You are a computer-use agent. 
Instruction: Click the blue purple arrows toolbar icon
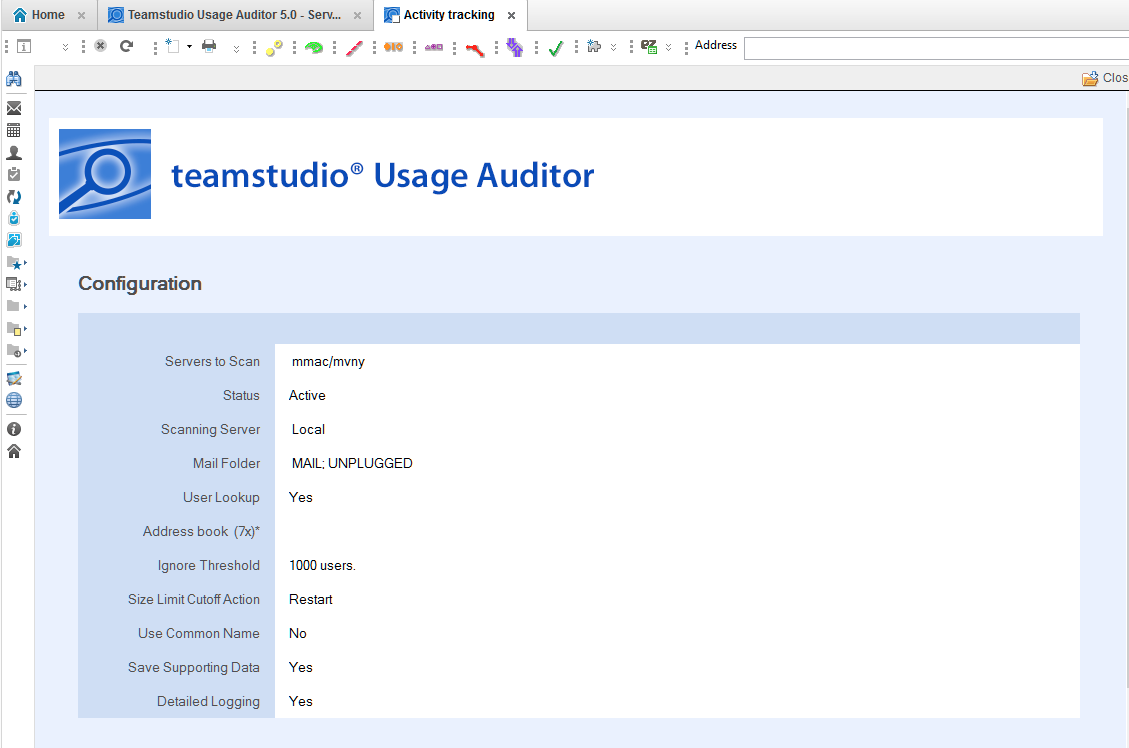pos(515,48)
